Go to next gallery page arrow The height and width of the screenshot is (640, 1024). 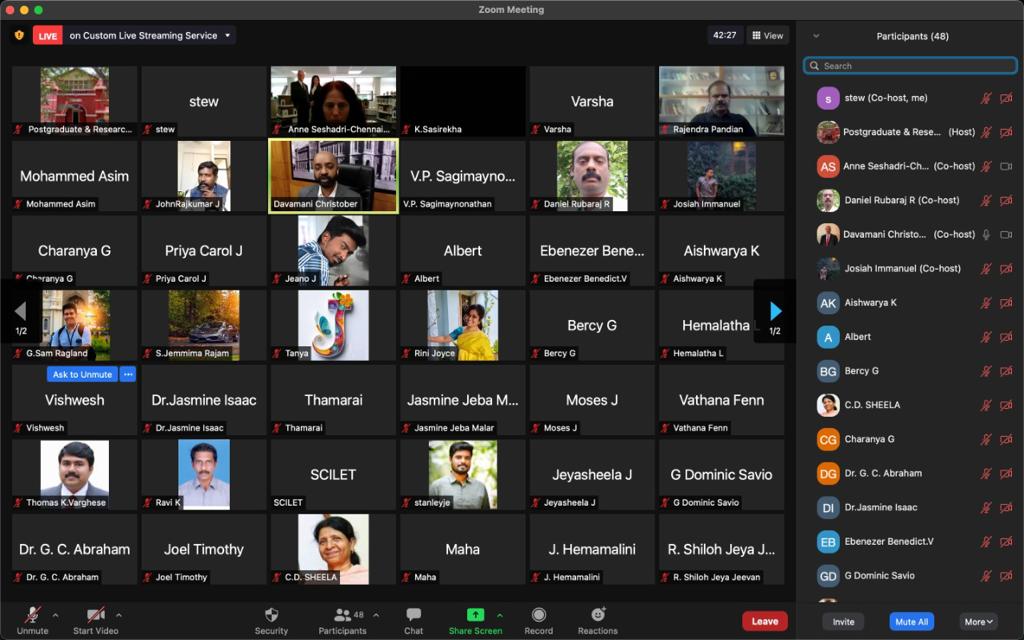(775, 311)
